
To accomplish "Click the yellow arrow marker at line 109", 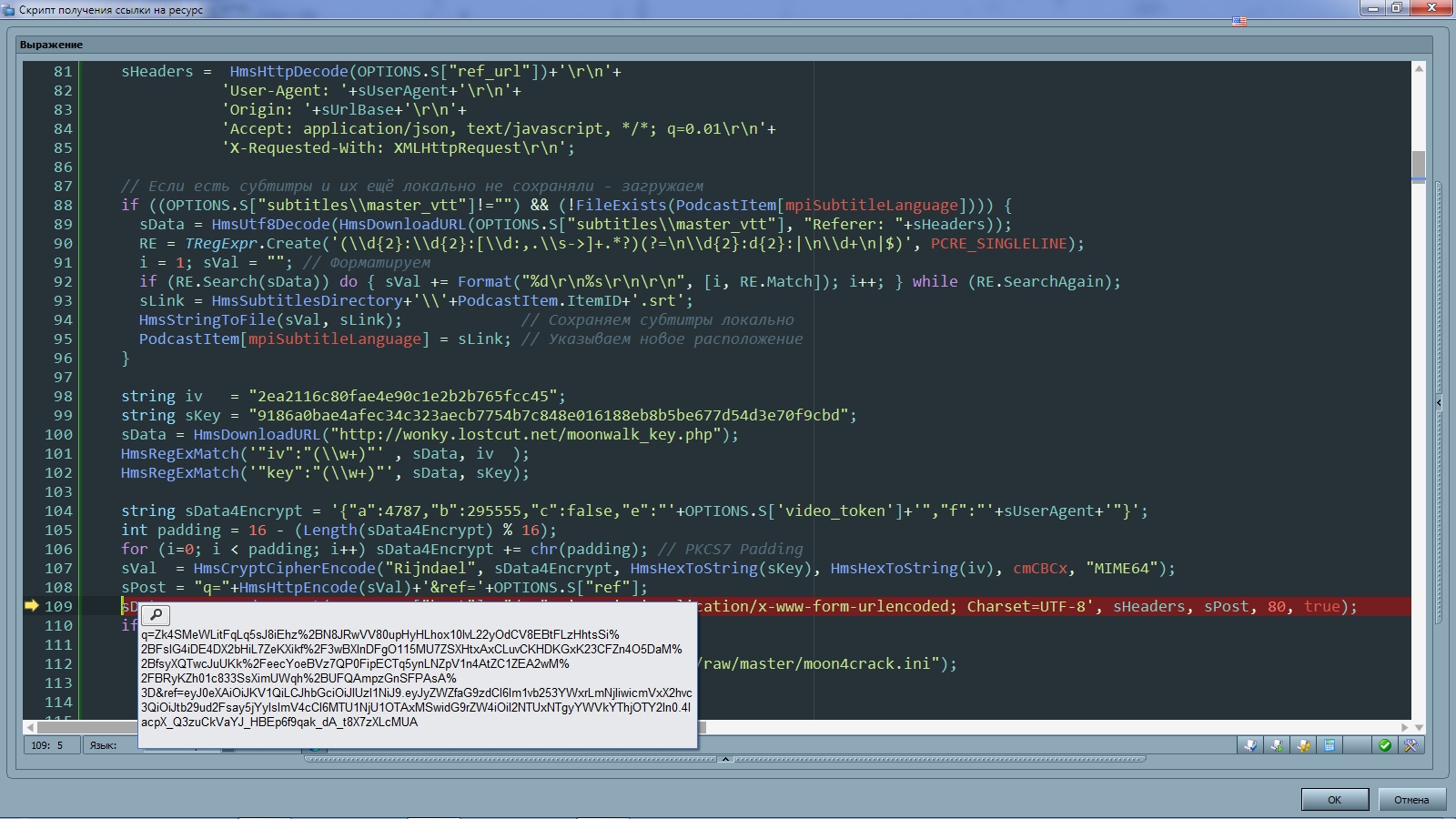I will 31,606.
